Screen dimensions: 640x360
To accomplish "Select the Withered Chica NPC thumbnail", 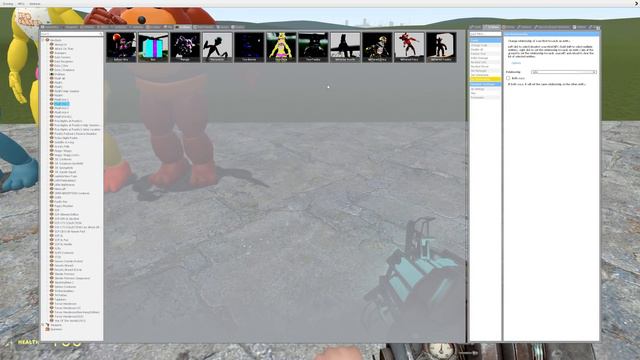I will (x=377, y=47).
